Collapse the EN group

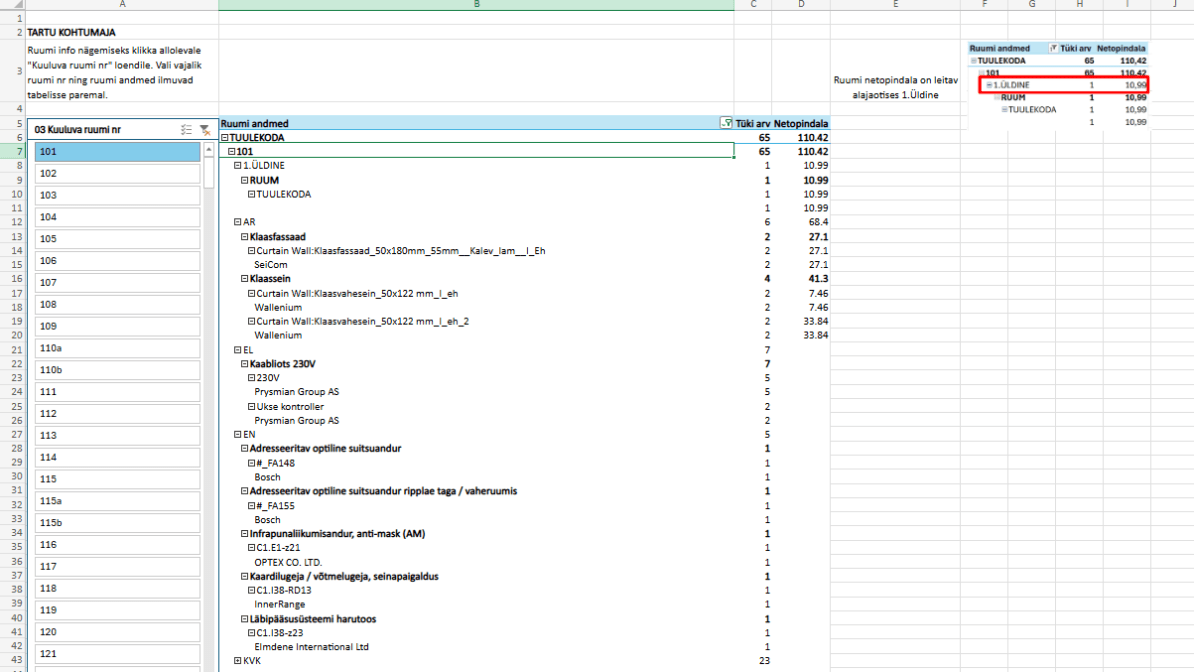click(x=237, y=434)
